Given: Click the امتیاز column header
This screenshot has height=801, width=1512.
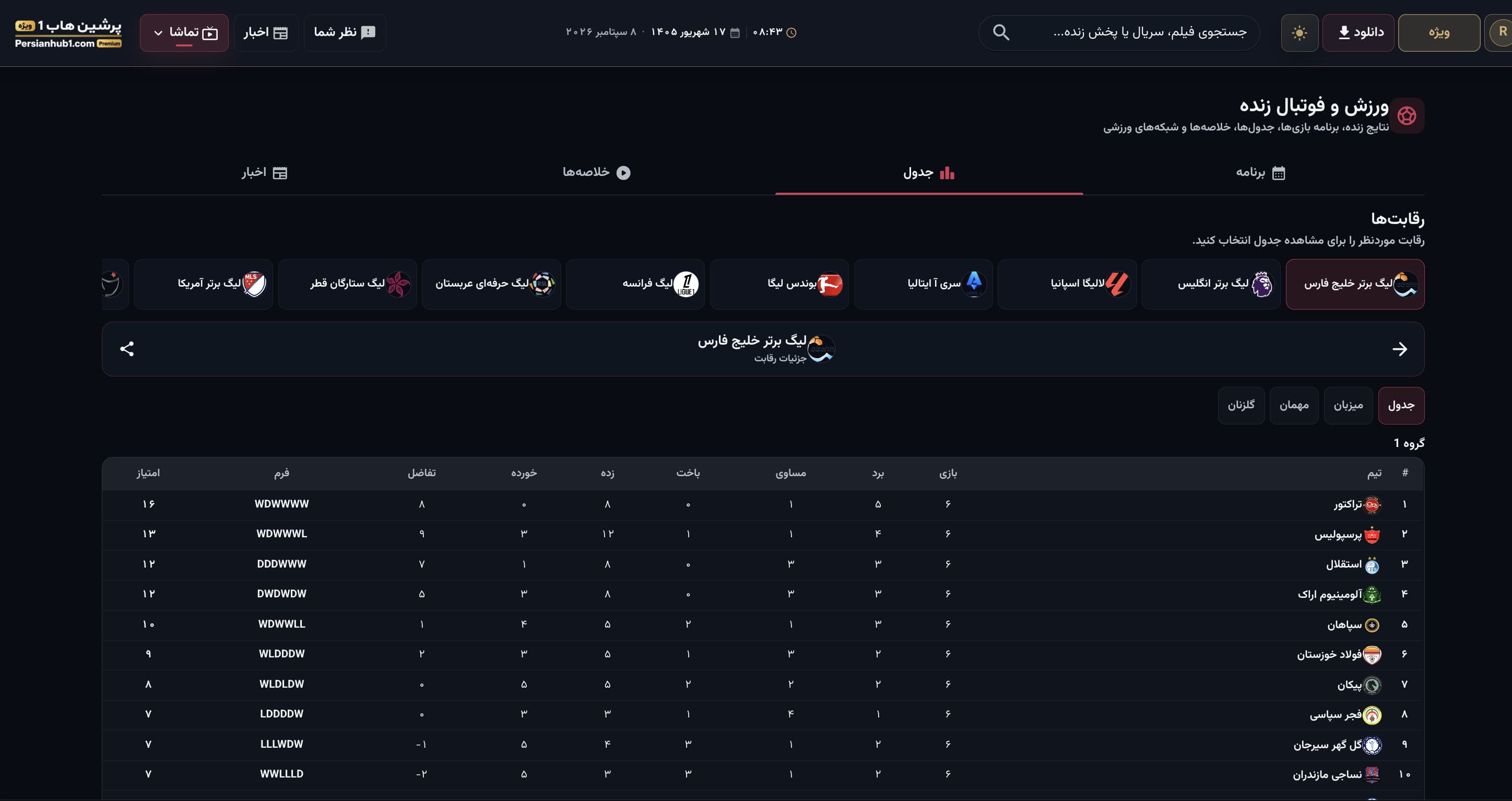Looking at the screenshot, I should (x=148, y=473).
